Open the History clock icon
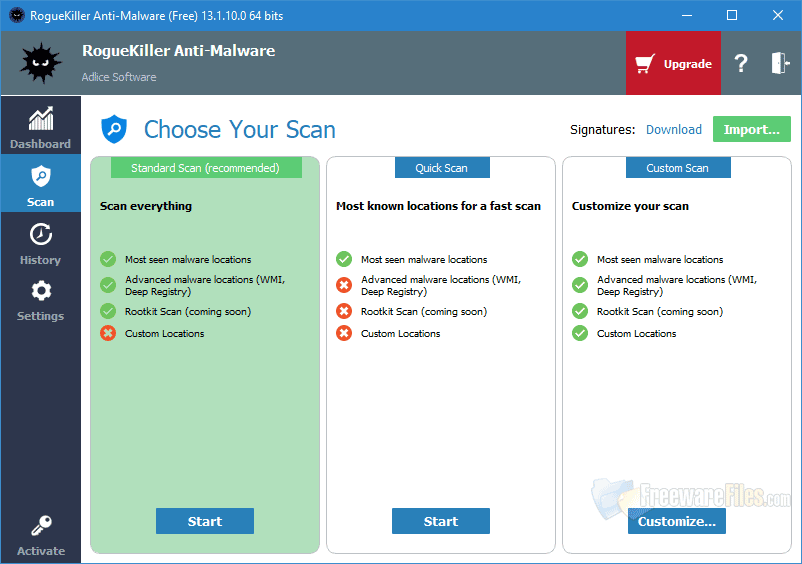The image size is (802, 564). [40, 236]
